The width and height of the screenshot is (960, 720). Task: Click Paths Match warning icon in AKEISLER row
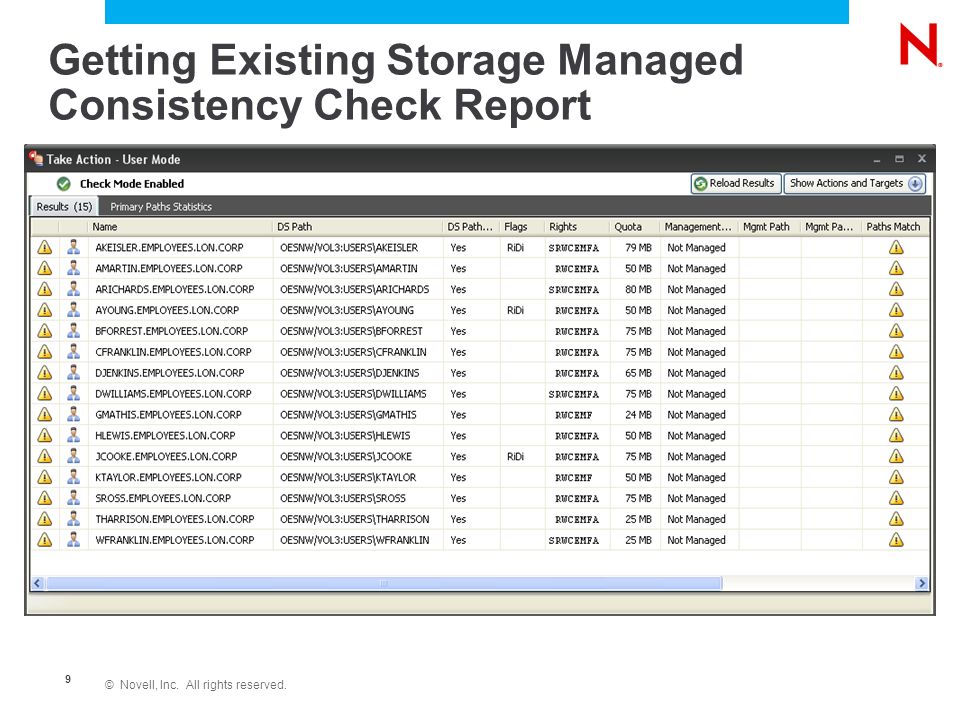tap(896, 247)
